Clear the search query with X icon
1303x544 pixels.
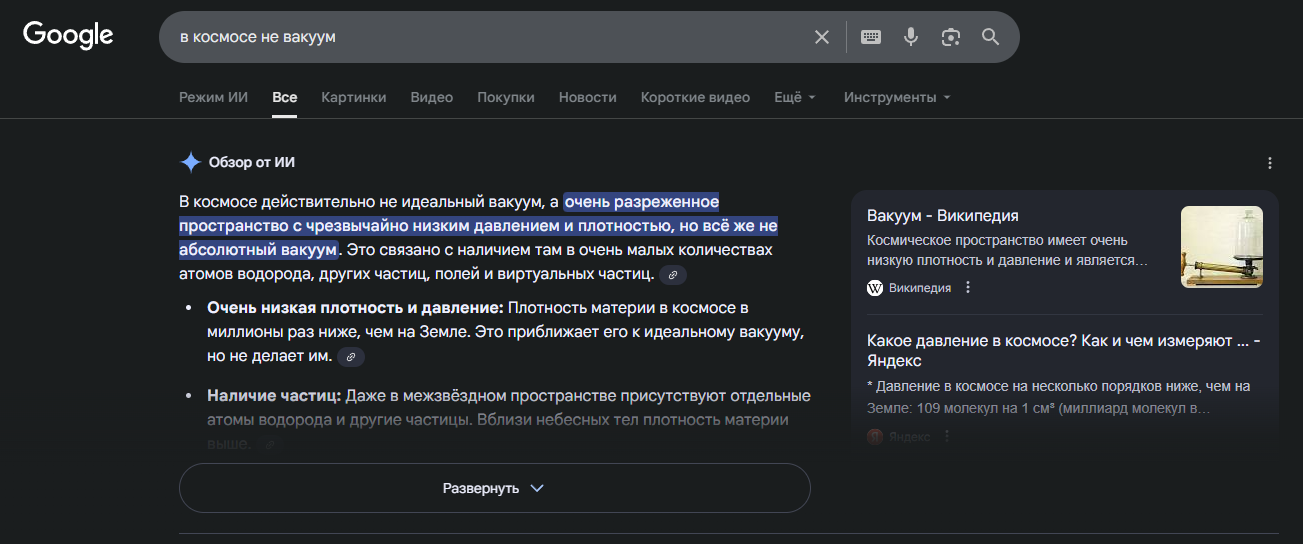click(x=822, y=37)
